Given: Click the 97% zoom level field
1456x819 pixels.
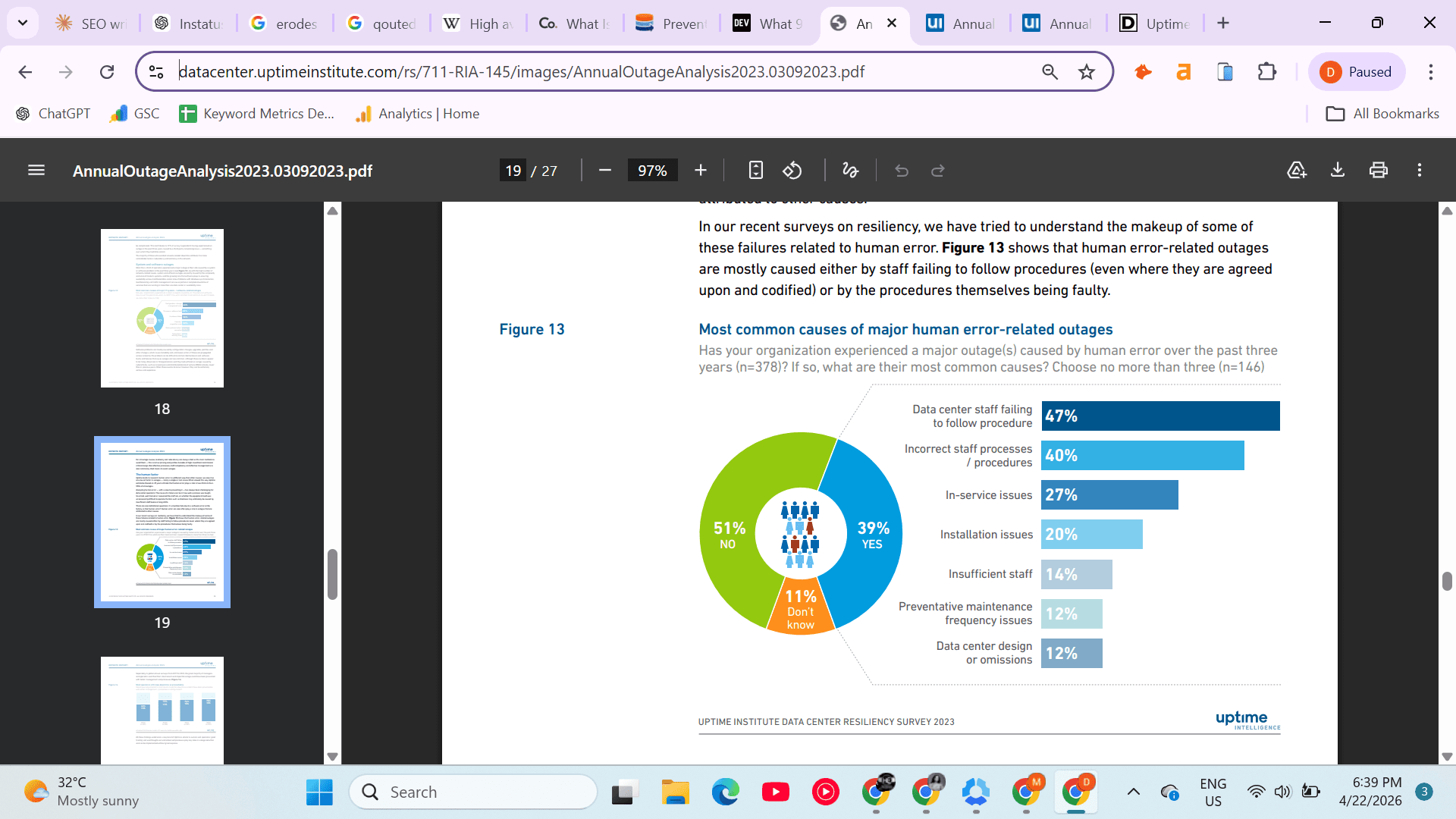Looking at the screenshot, I should point(652,171).
